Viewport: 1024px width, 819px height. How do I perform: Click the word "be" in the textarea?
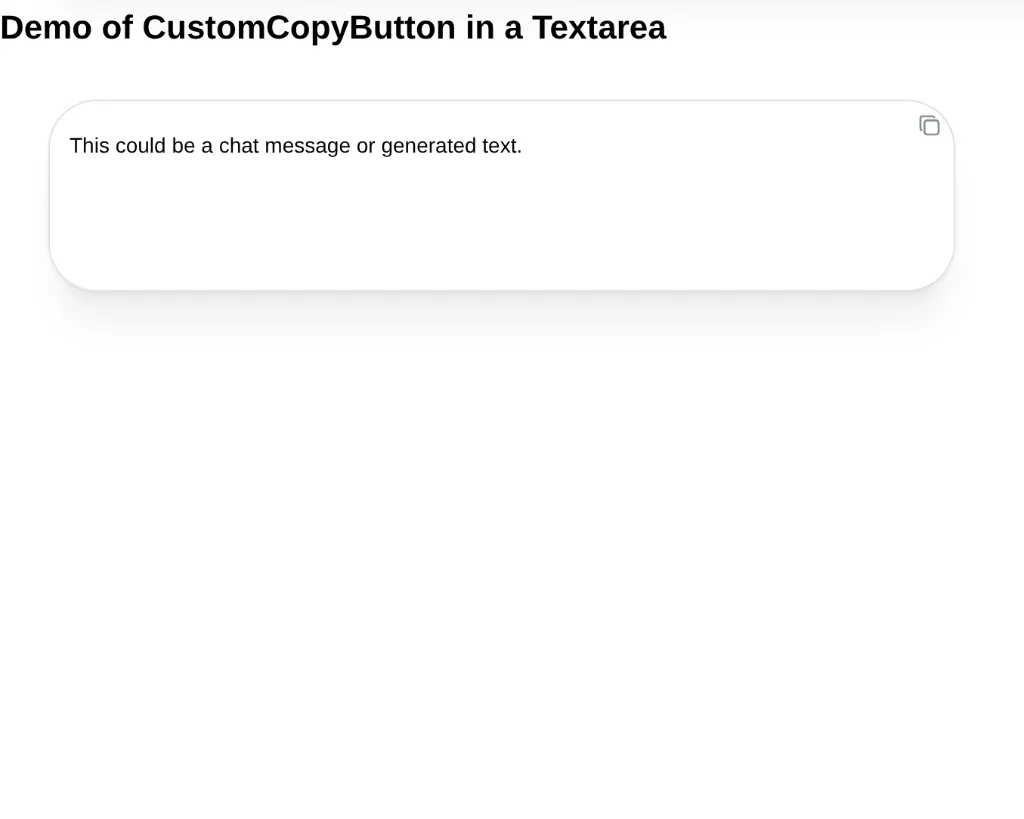(x=183, y=146)
